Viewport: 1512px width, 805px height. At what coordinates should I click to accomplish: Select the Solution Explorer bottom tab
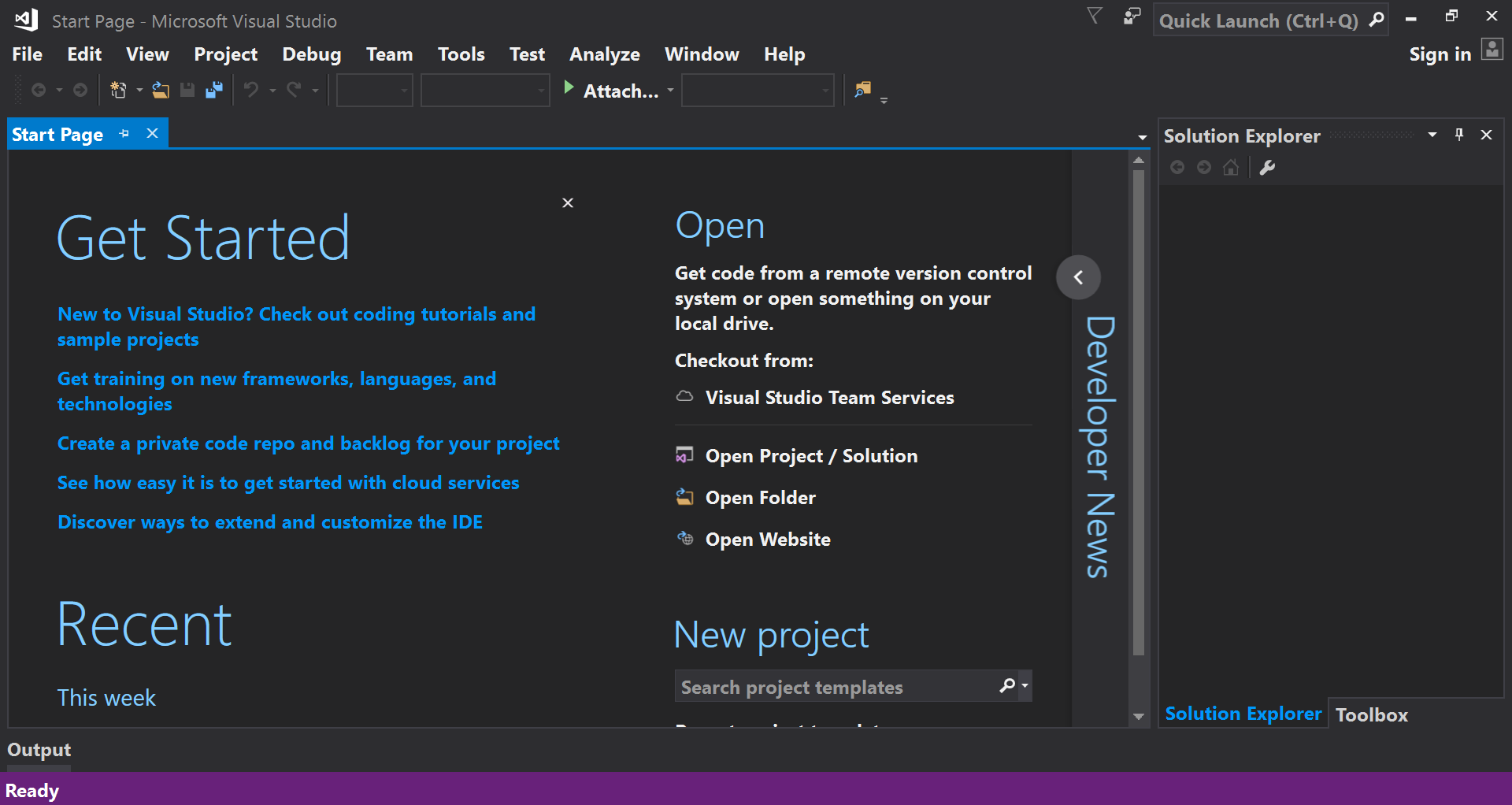(x=1243, y=714)
